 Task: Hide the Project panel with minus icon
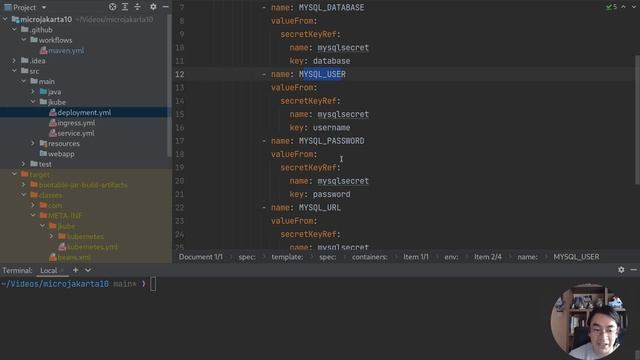click(165, 7)
